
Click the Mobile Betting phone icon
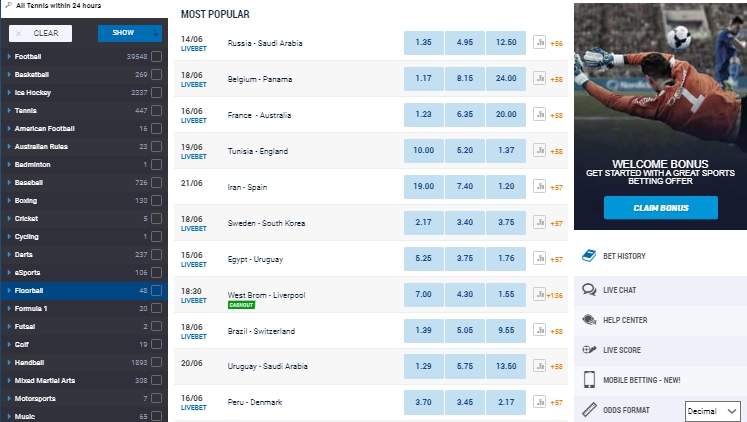pyautogui.click(x=589, y=380)
